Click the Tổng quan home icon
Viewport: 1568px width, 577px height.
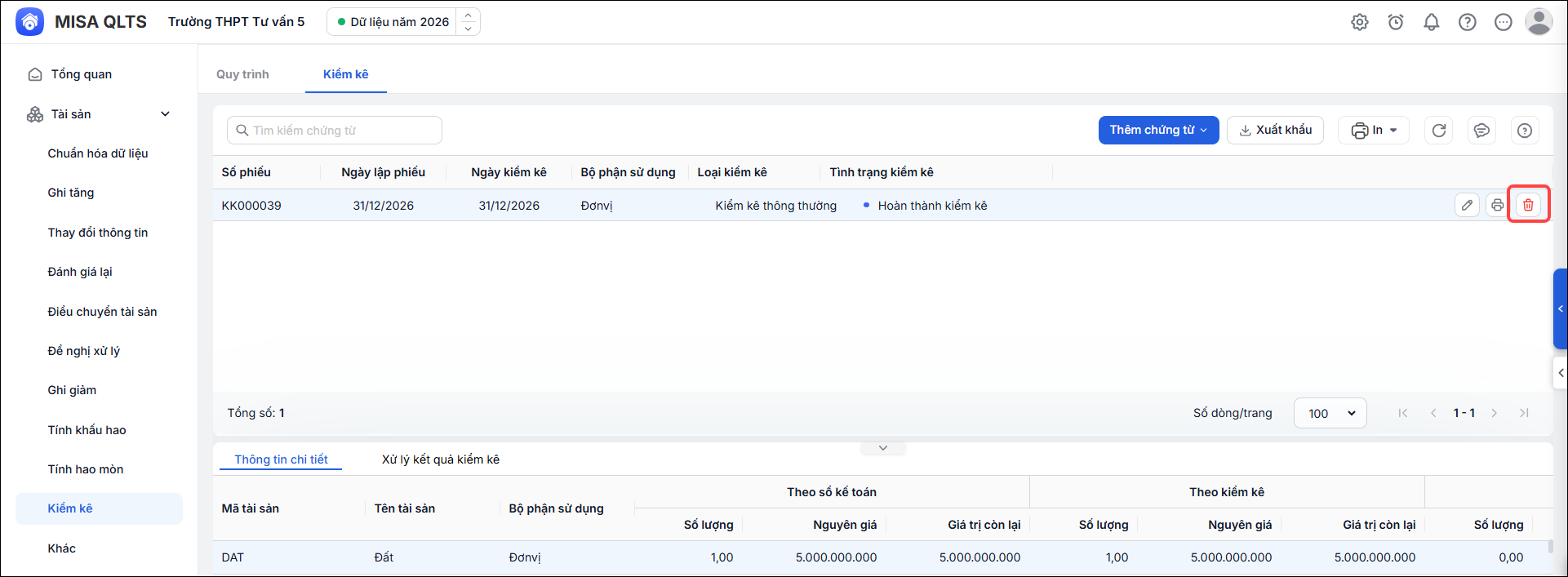point(35,74)
